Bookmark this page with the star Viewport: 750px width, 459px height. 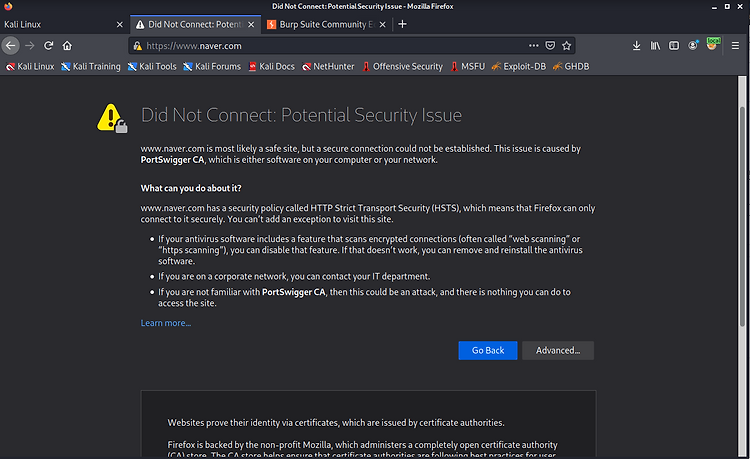click(567, 46)
